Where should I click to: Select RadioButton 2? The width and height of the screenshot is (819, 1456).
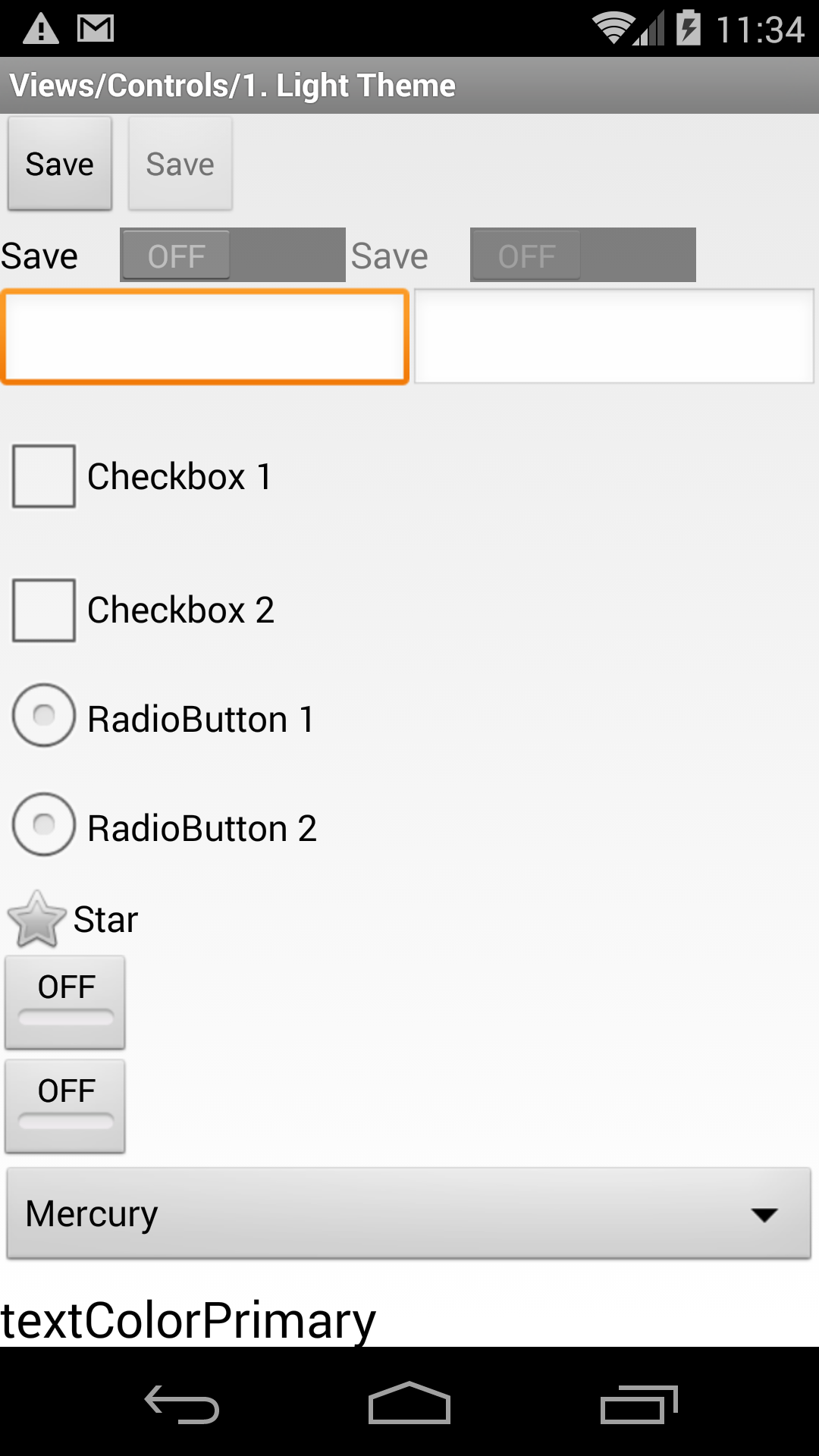44,824
